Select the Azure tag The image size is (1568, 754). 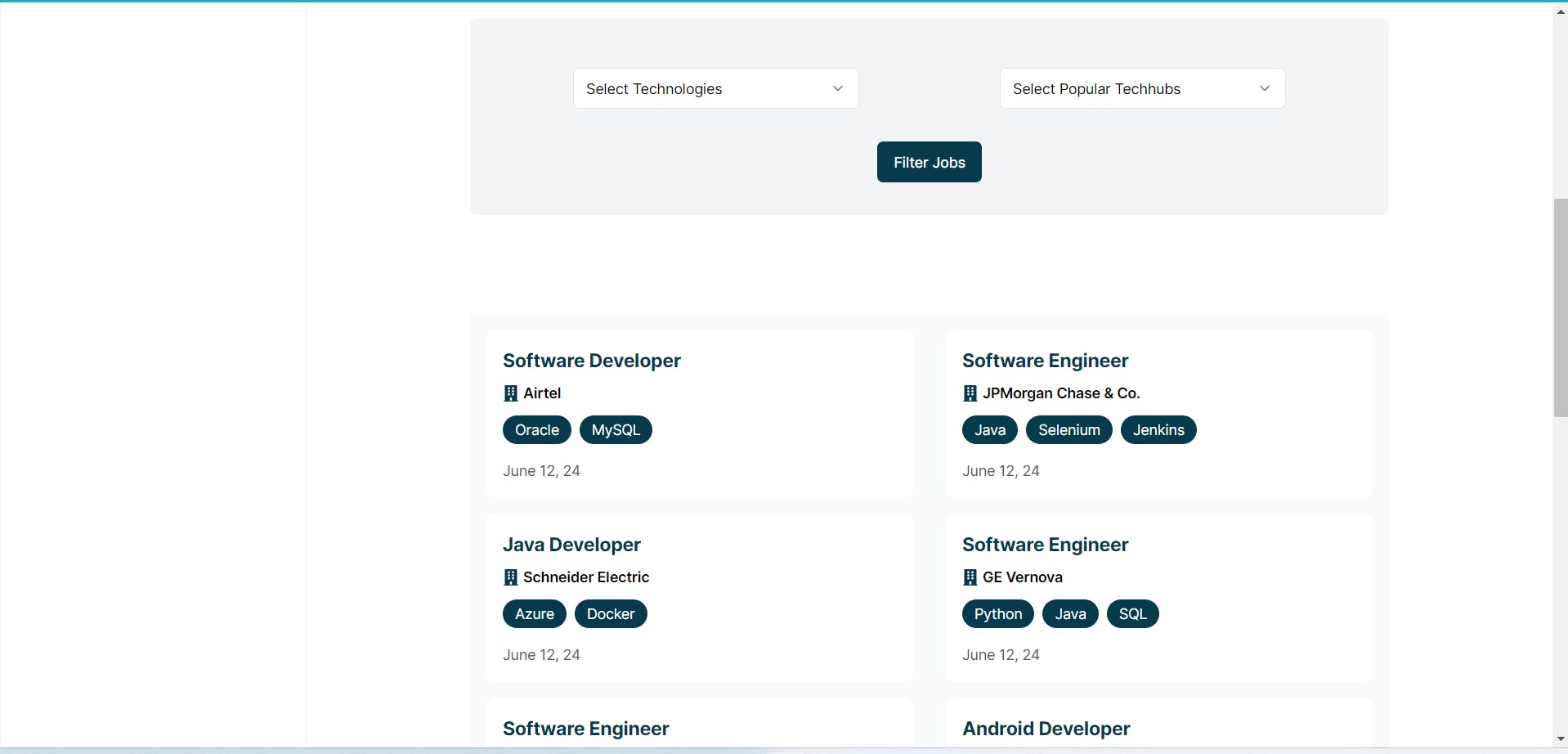pos(535,614)
